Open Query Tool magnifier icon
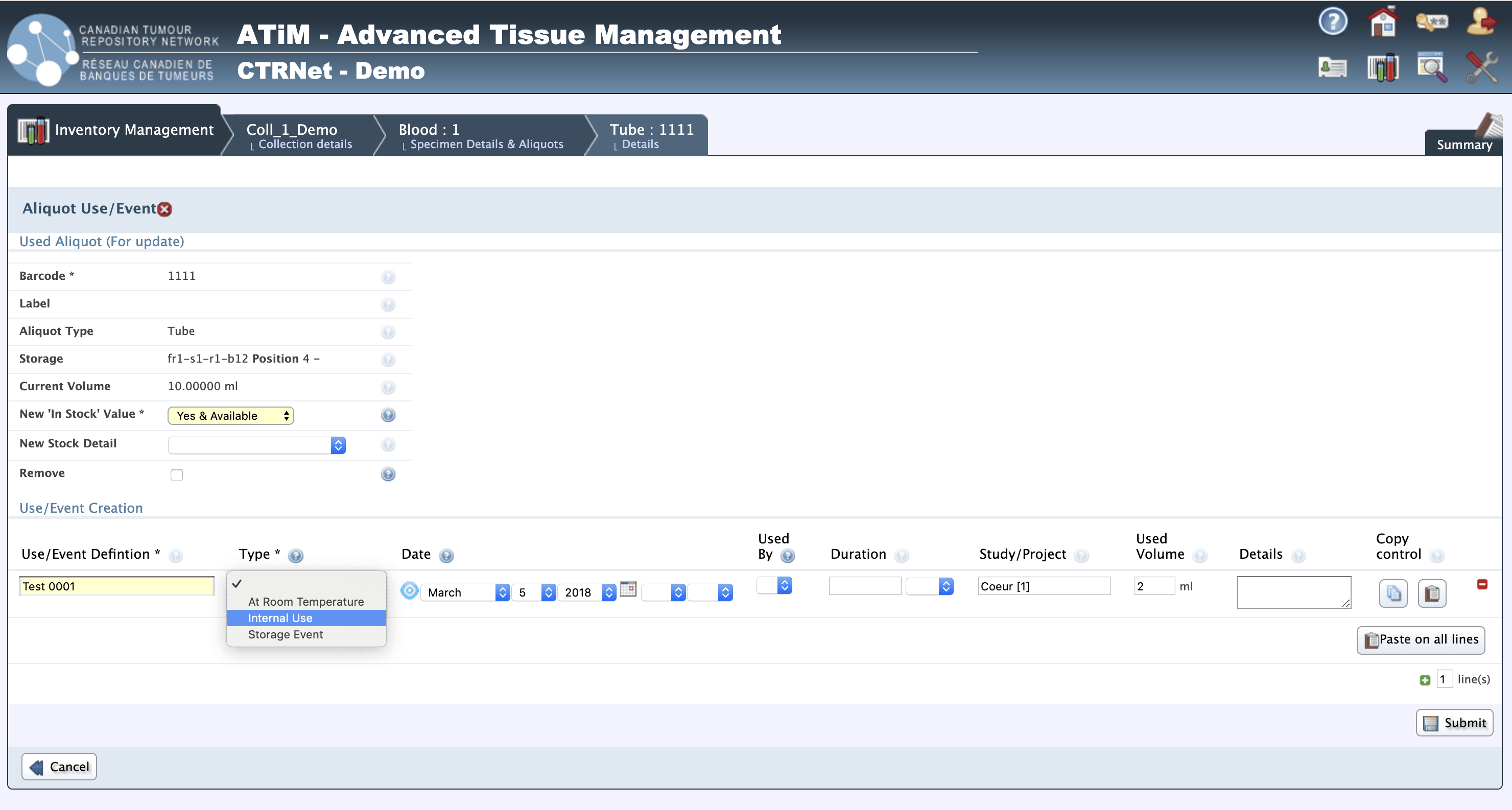Viewport: 1512px width, 810px height. point(1432,67)
